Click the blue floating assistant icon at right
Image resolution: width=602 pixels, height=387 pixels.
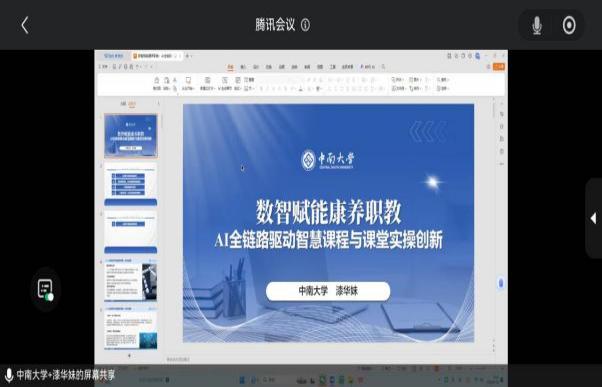point(501,283)
